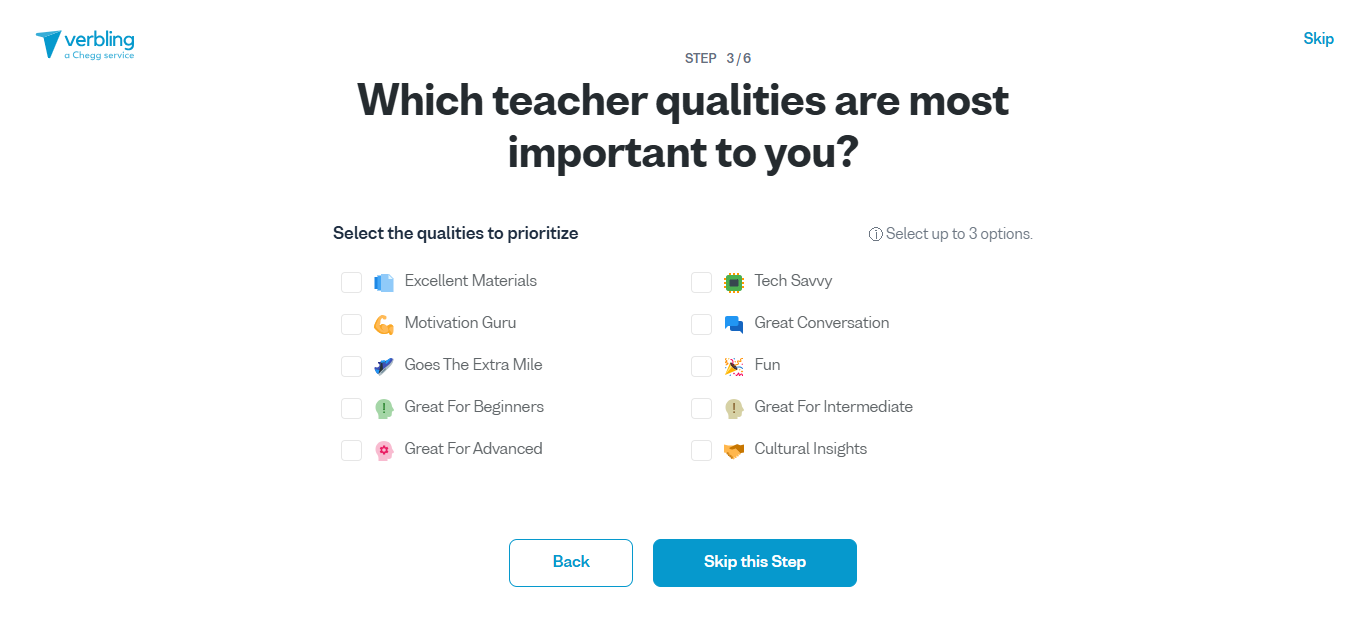Click the Tech Savvy chip icon
The height and width of the screenshot is (630, 1362).
[x=733, y=282]
